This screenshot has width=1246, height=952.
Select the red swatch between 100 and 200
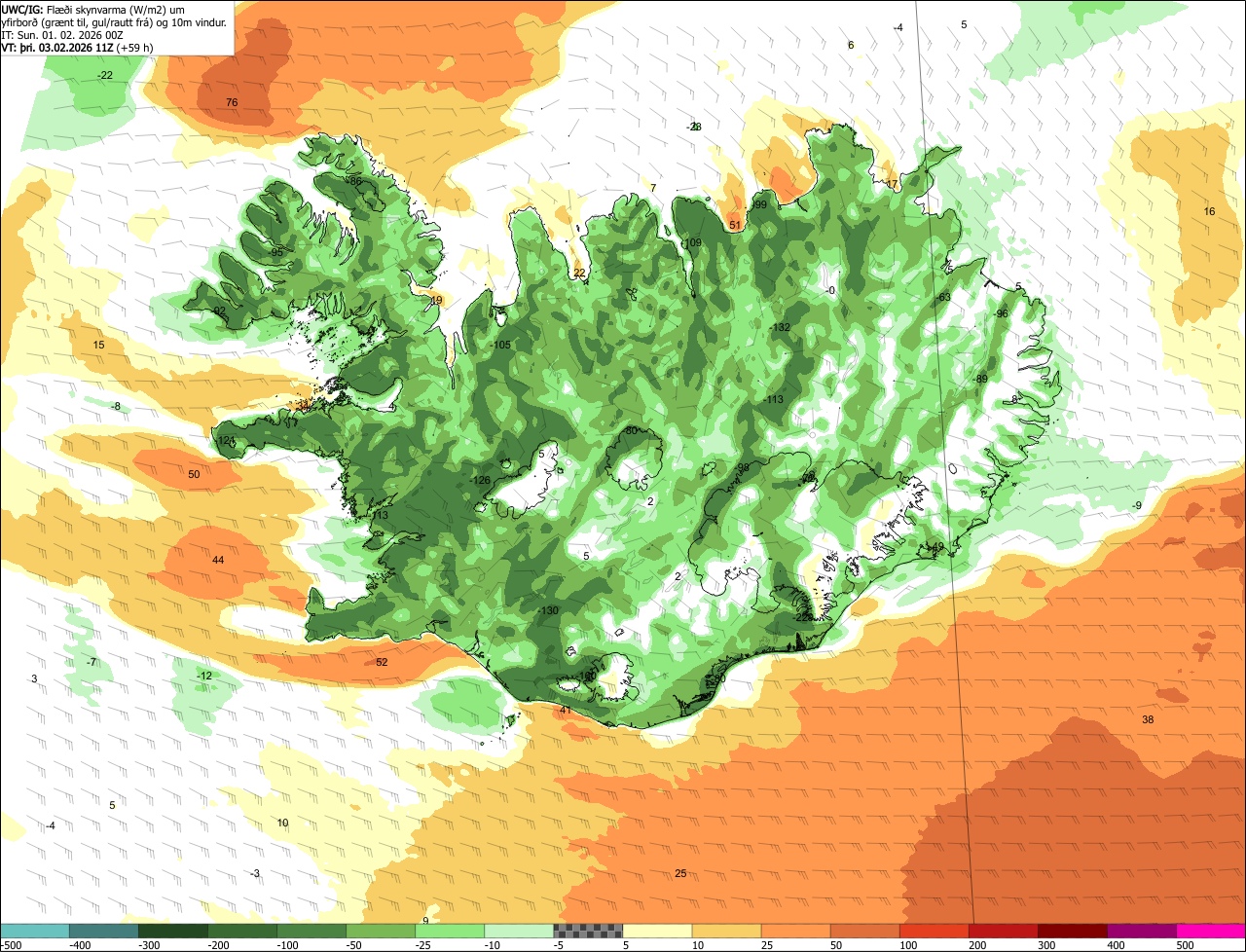(934, 931)
